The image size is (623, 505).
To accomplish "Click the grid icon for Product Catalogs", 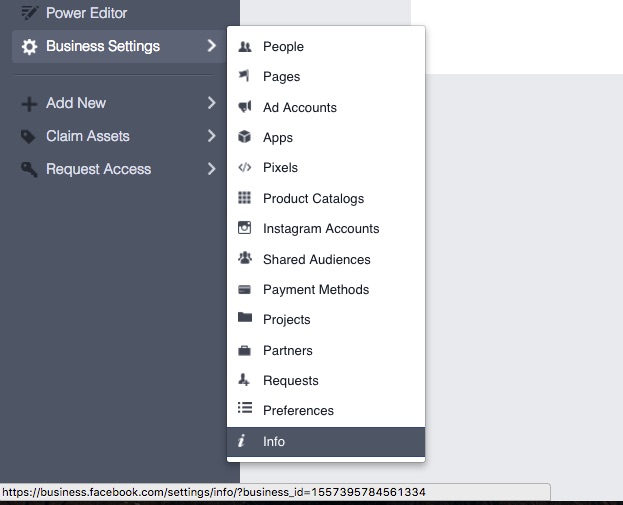I will click(245, 198).
